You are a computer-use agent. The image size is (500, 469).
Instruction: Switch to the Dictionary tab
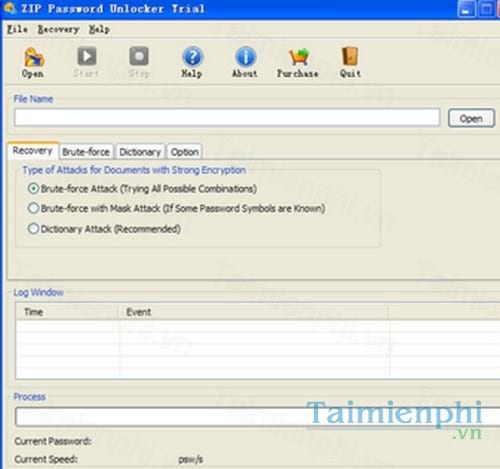pyautogui.click(x=140, y=152)
